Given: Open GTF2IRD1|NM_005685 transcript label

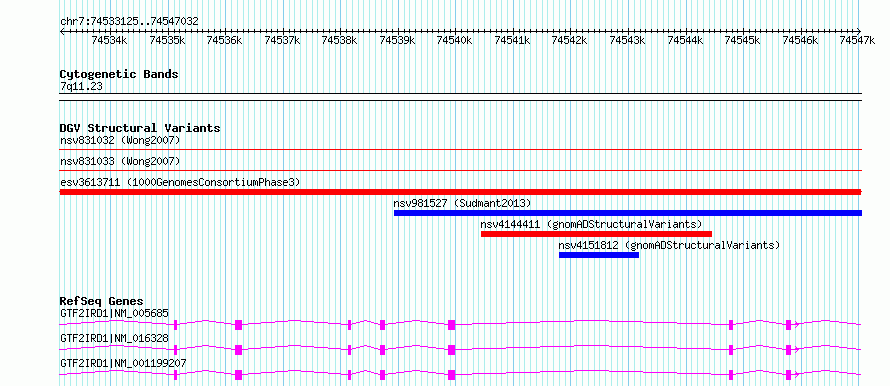Looking at the screenshot, I should pyautogui.click(x=114, y=313).
